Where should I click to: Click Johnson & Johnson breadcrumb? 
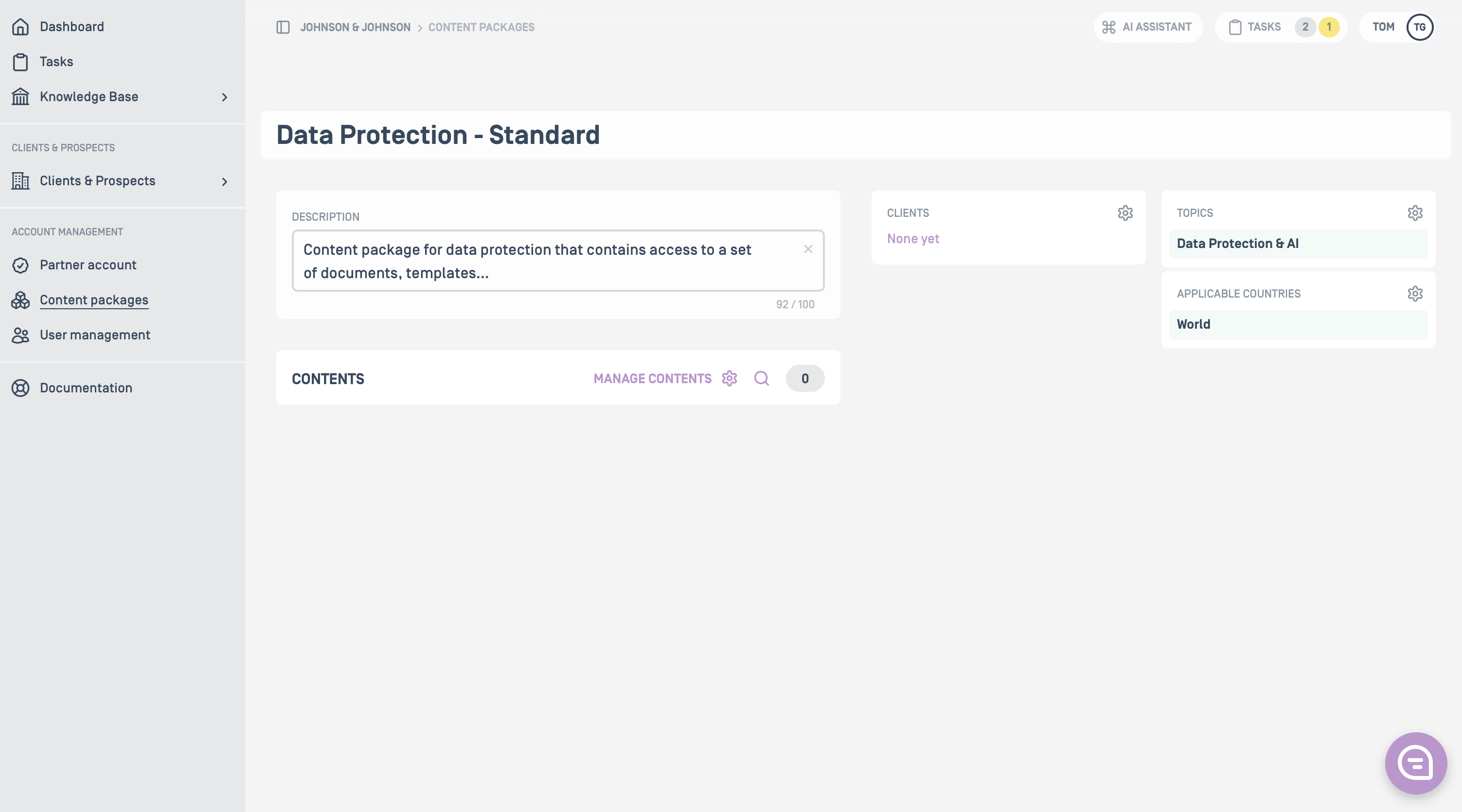click(x=355, y=27)
